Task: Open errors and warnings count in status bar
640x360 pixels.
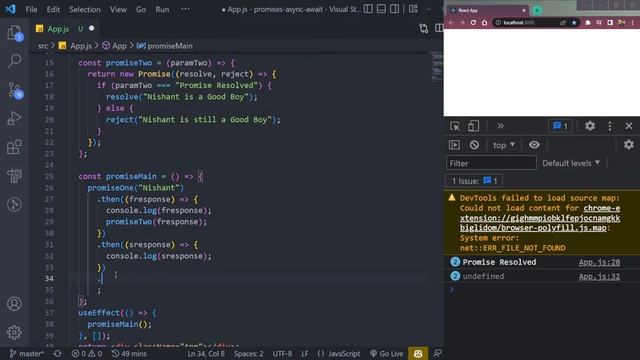Action: coord(87,353)
